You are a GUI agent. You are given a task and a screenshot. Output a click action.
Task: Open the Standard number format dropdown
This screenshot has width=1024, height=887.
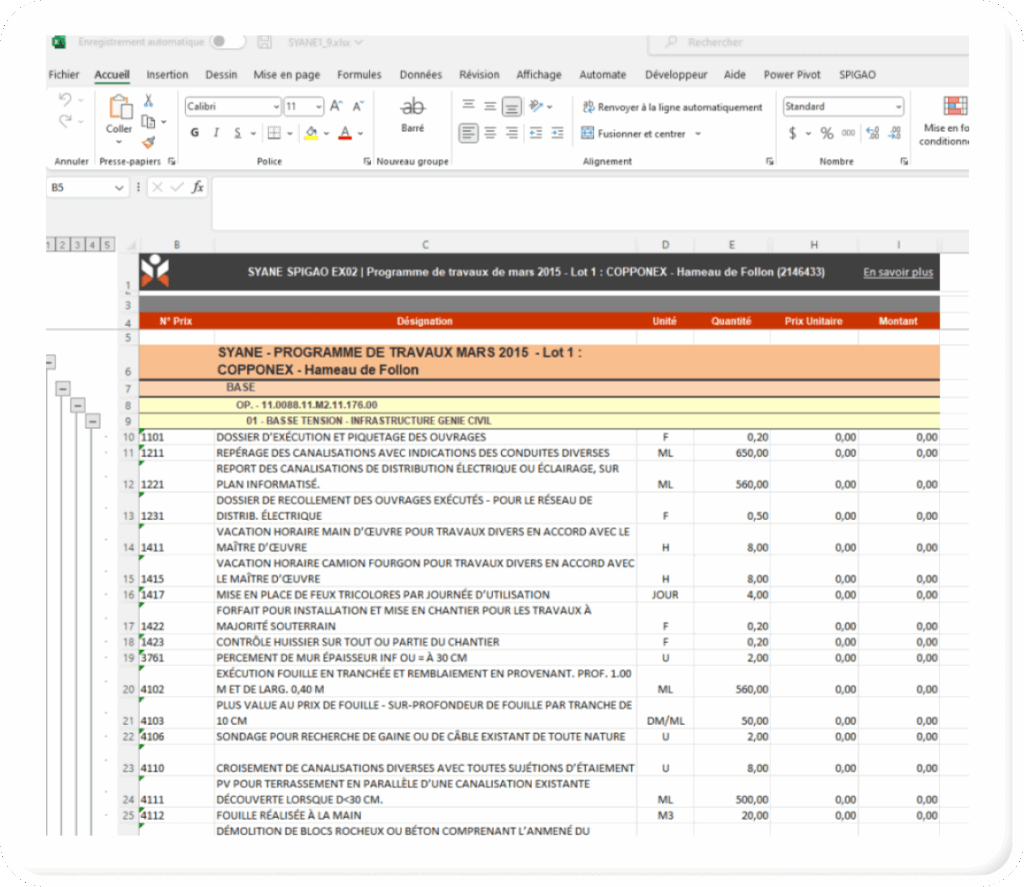[898, 107]
